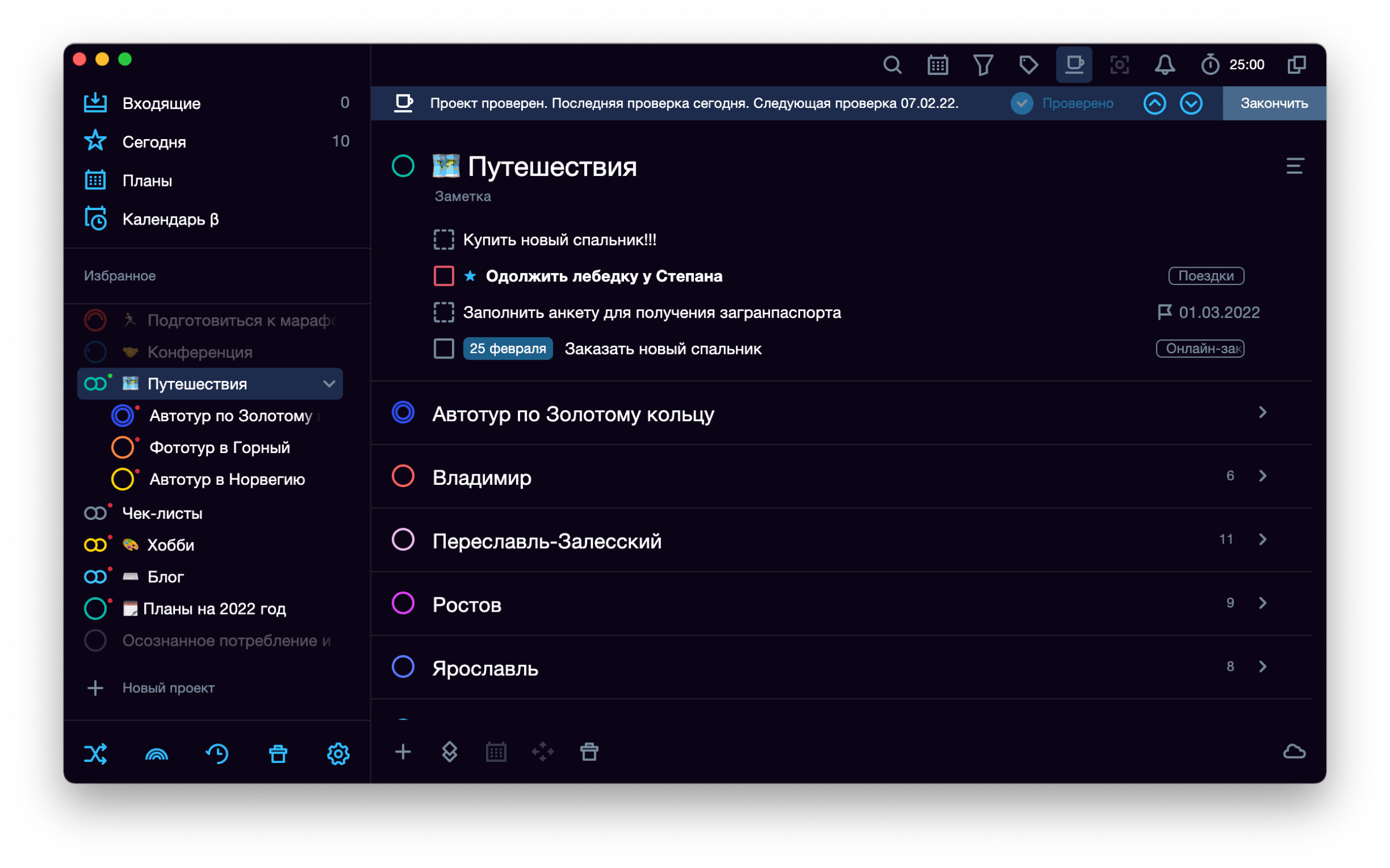Toggle the Проверено reviewed checkmark
This screenshot has height=868, width=1390.
click(1022, 103)
